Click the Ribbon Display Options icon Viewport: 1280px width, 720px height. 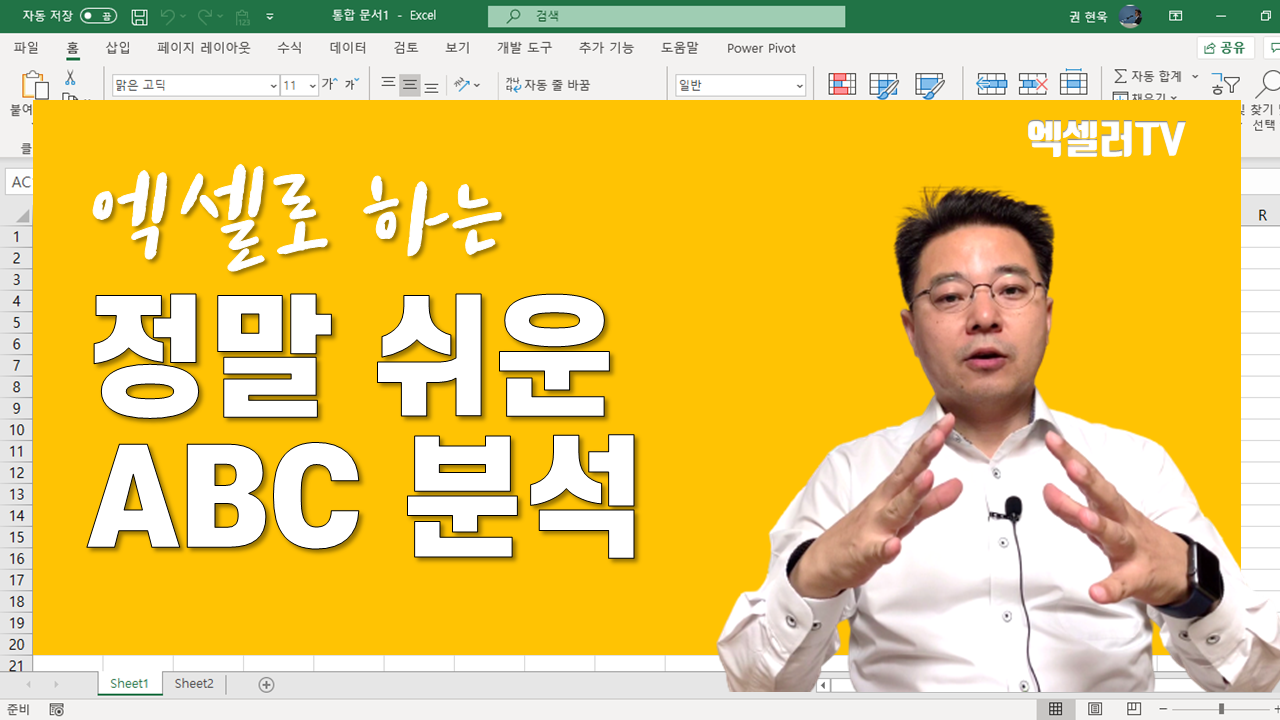pyautogui.click(x=1176, y=16)
